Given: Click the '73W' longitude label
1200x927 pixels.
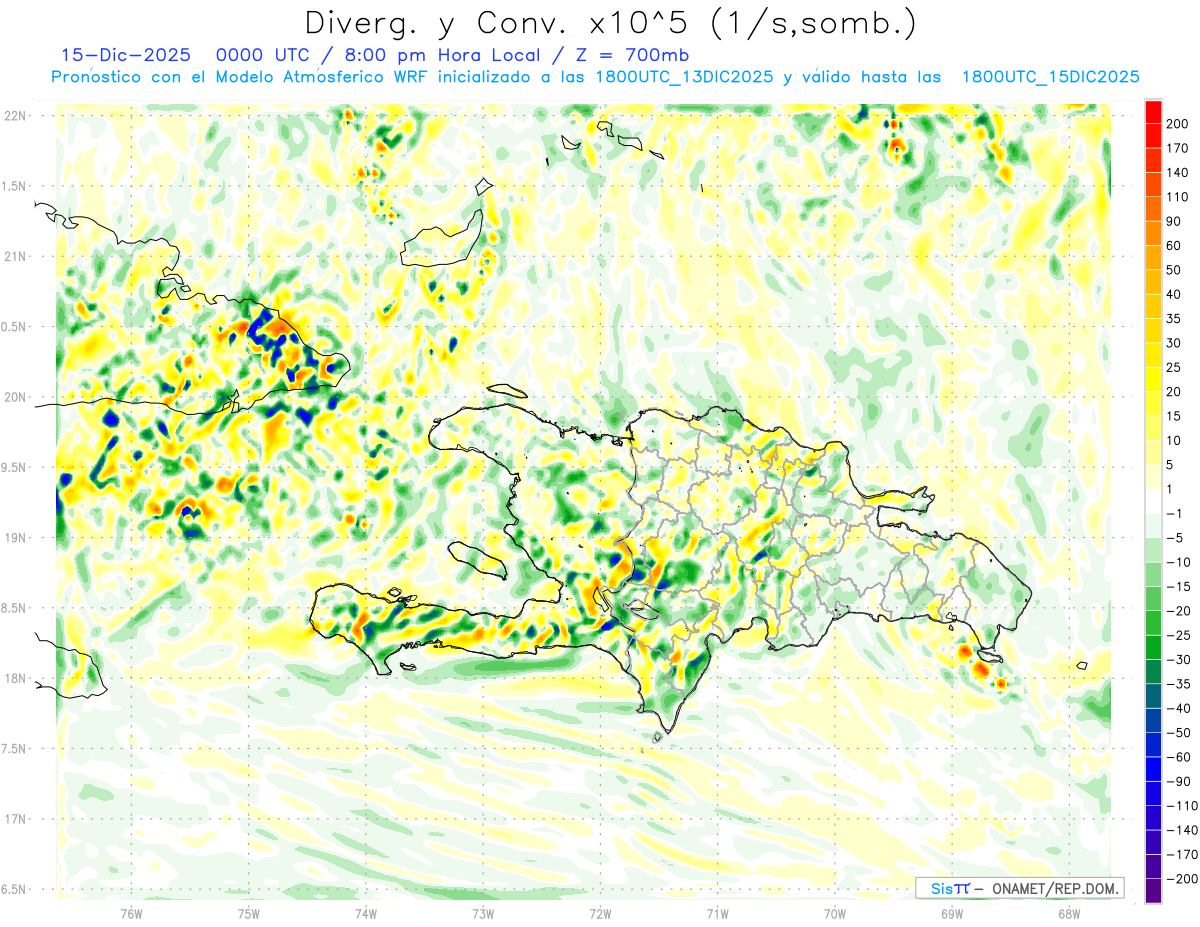Looking at the screenshot, I should (x=483, y=913).
